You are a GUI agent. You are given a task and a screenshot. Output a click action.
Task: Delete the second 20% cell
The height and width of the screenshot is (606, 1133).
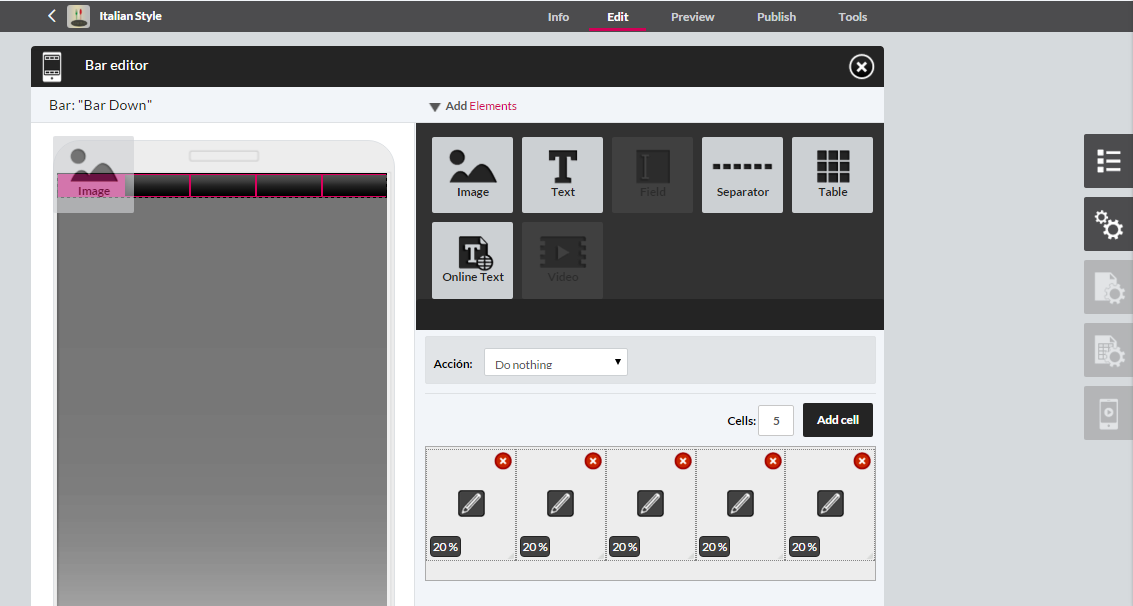click(593, 461)
